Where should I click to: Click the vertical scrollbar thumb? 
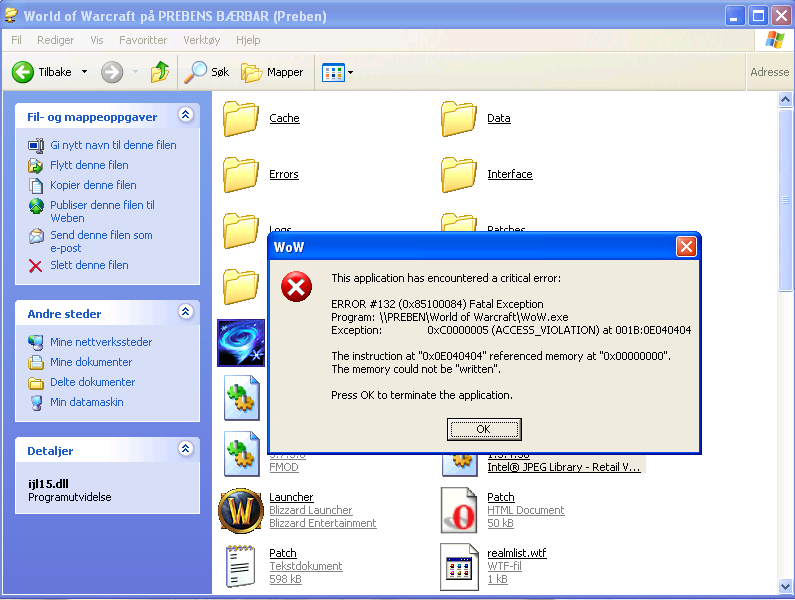pyautogui.click(x=785, y=200)
